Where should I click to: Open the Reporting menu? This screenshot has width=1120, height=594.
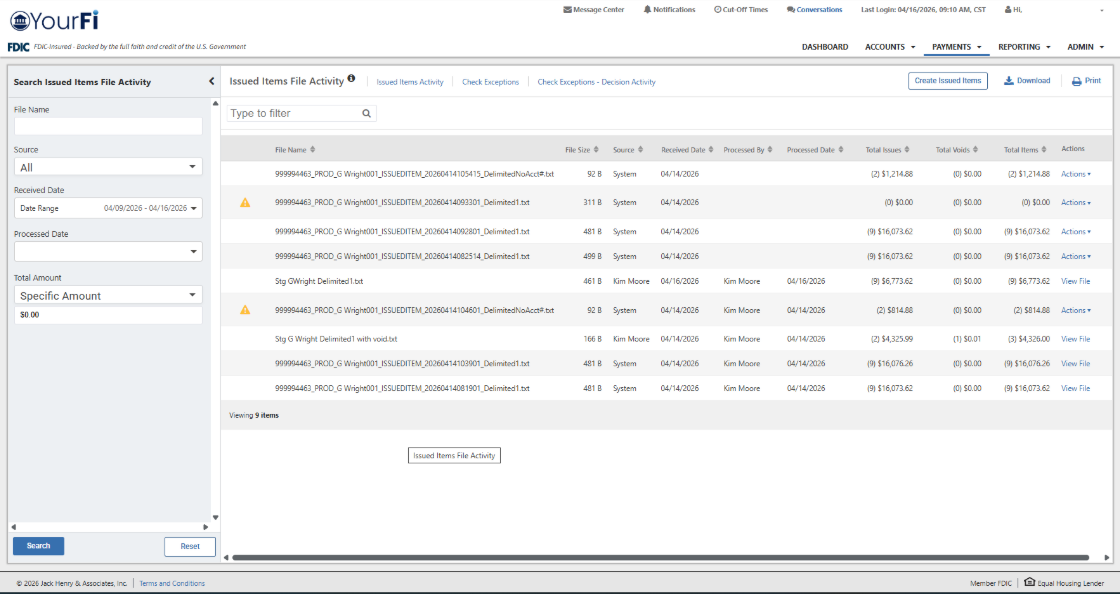pyautogui.click(x=1024, y=47)
